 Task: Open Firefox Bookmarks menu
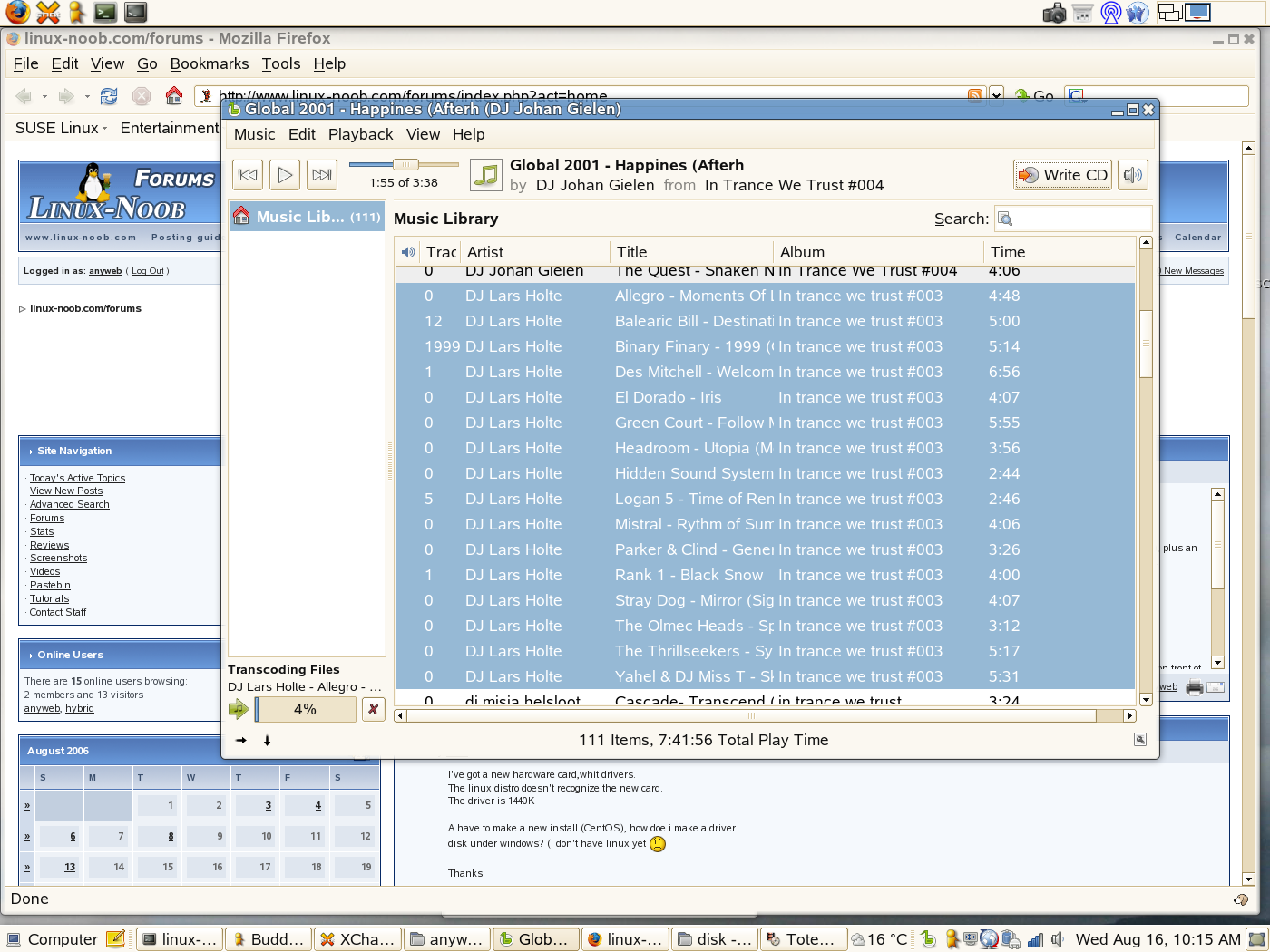click(x=210, y=63)
